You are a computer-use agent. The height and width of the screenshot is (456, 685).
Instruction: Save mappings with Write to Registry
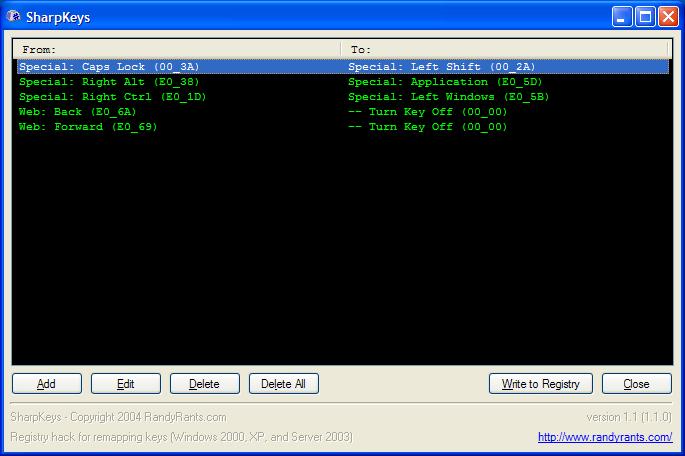(540, 383)
